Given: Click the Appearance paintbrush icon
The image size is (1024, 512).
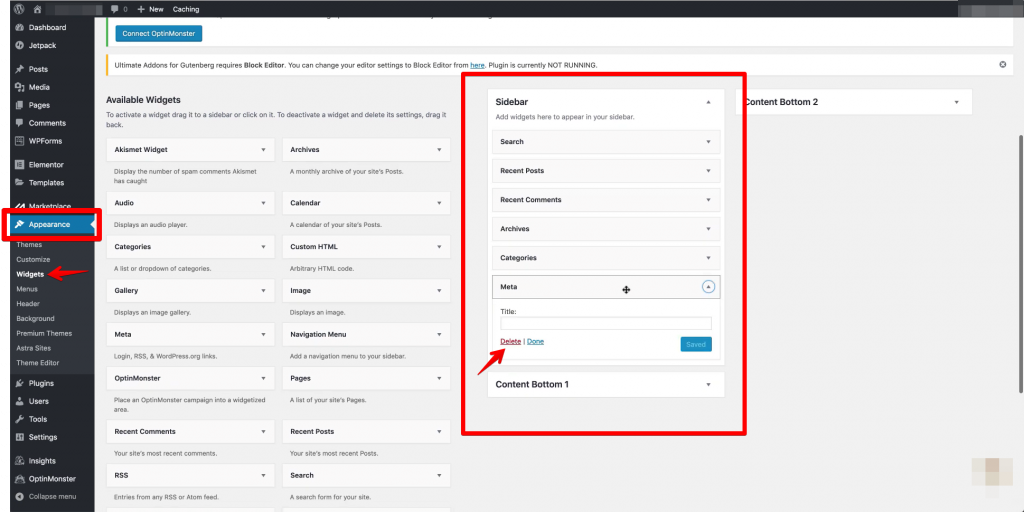Looking at the screenshot, I should pyautogui.click(x=20, y=224).
